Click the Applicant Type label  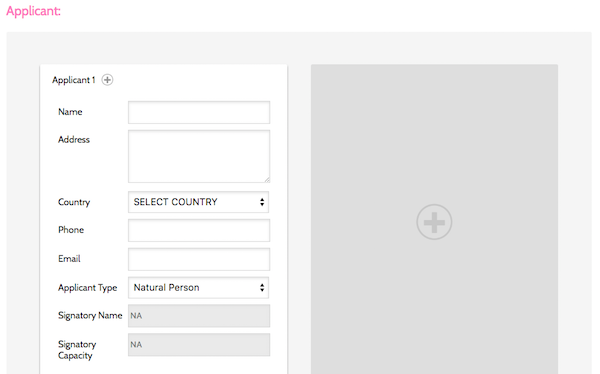pos(88,288)
